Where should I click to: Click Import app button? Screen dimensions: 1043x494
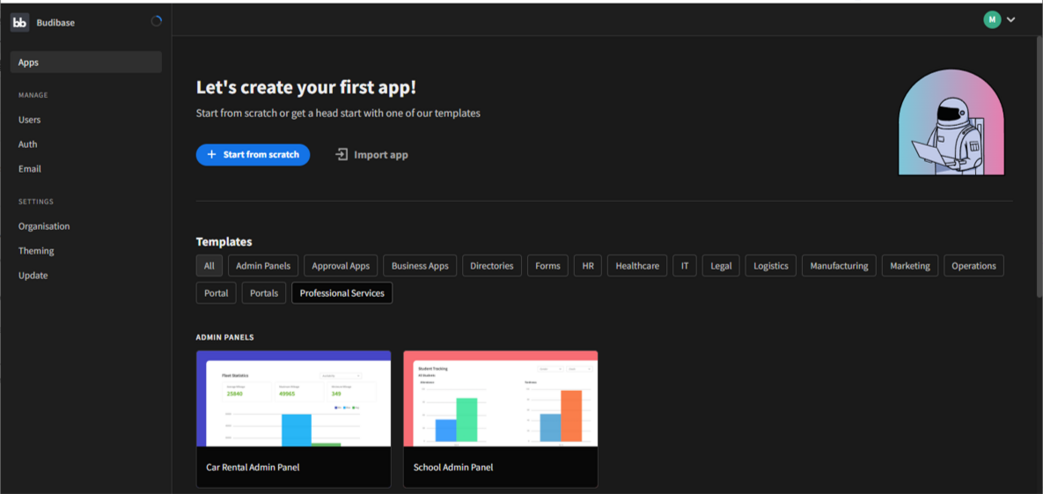[371, 155]
